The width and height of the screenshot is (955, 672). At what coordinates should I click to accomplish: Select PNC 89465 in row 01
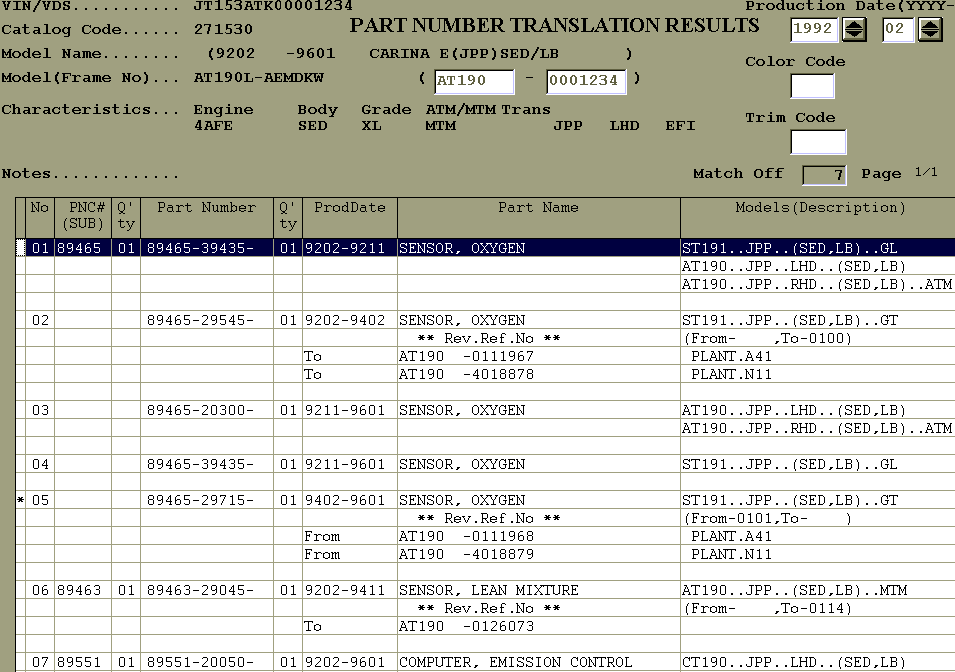coord(79,248)
